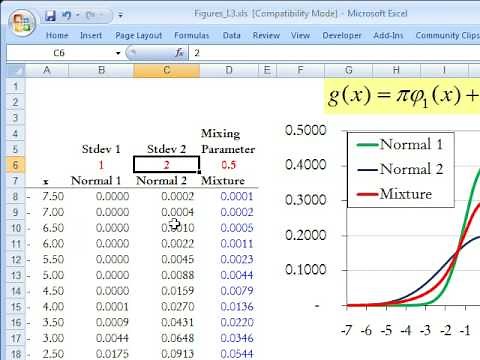This screenshot has height=360, width=480.
Task: Click Normal 2 cell 0.0088
Action: [167, 275]
